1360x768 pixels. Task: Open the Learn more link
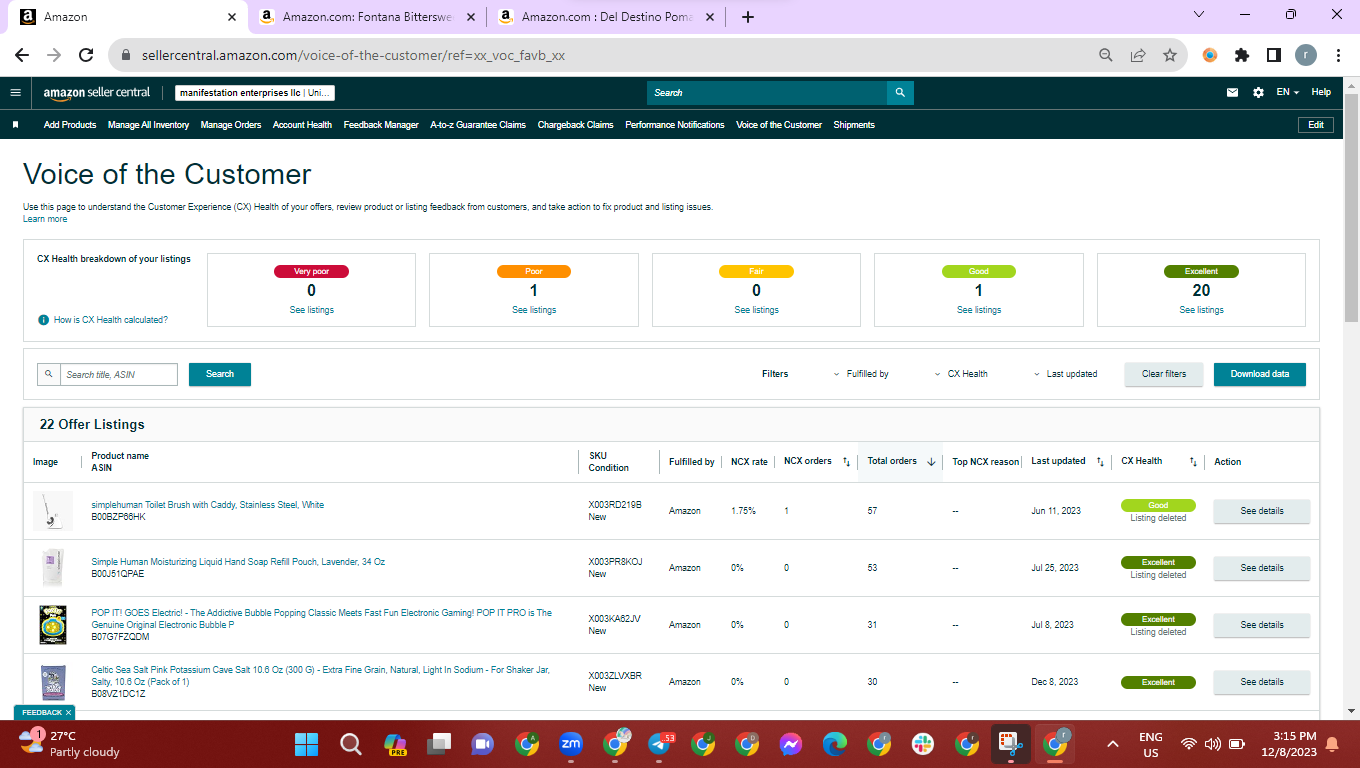[45, 219]
